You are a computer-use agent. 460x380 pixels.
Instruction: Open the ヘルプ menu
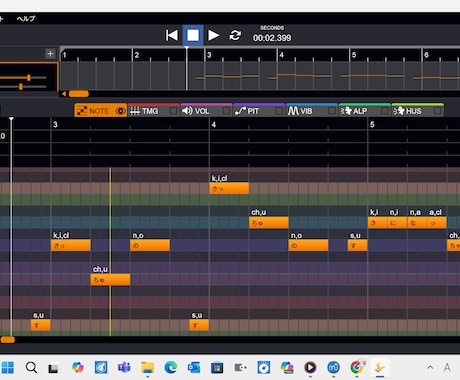pyautogui.click(x=26, y=19)
